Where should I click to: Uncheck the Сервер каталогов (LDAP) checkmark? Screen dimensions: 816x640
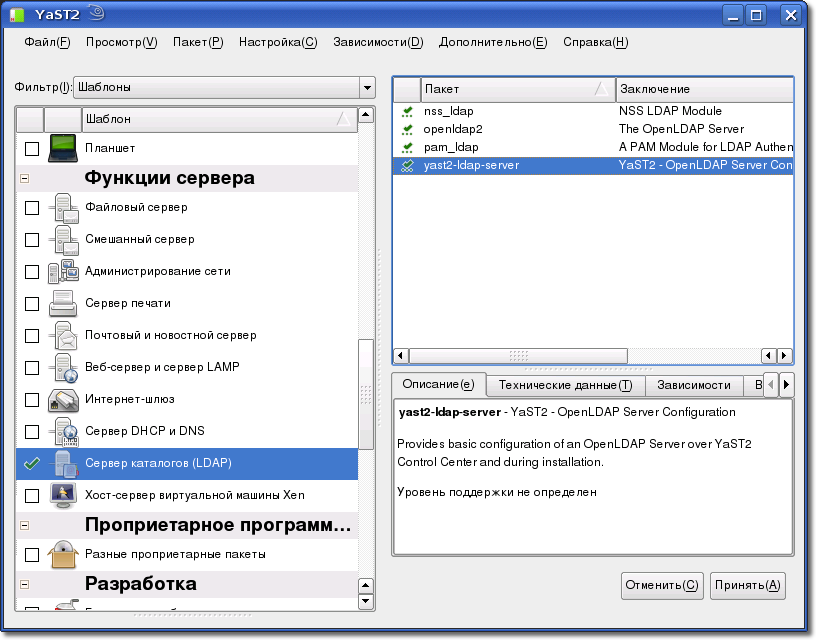click(32, 464)
